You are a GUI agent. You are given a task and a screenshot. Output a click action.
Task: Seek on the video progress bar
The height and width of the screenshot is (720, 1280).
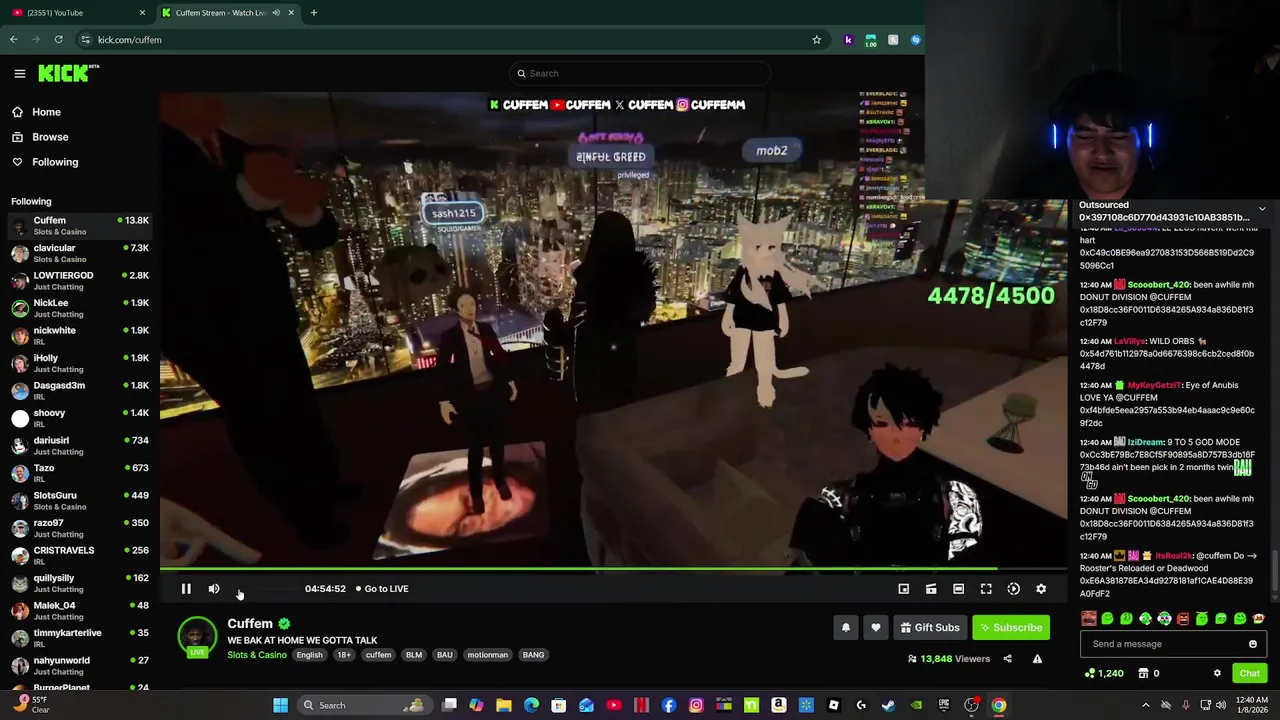[x=614, y=569]
